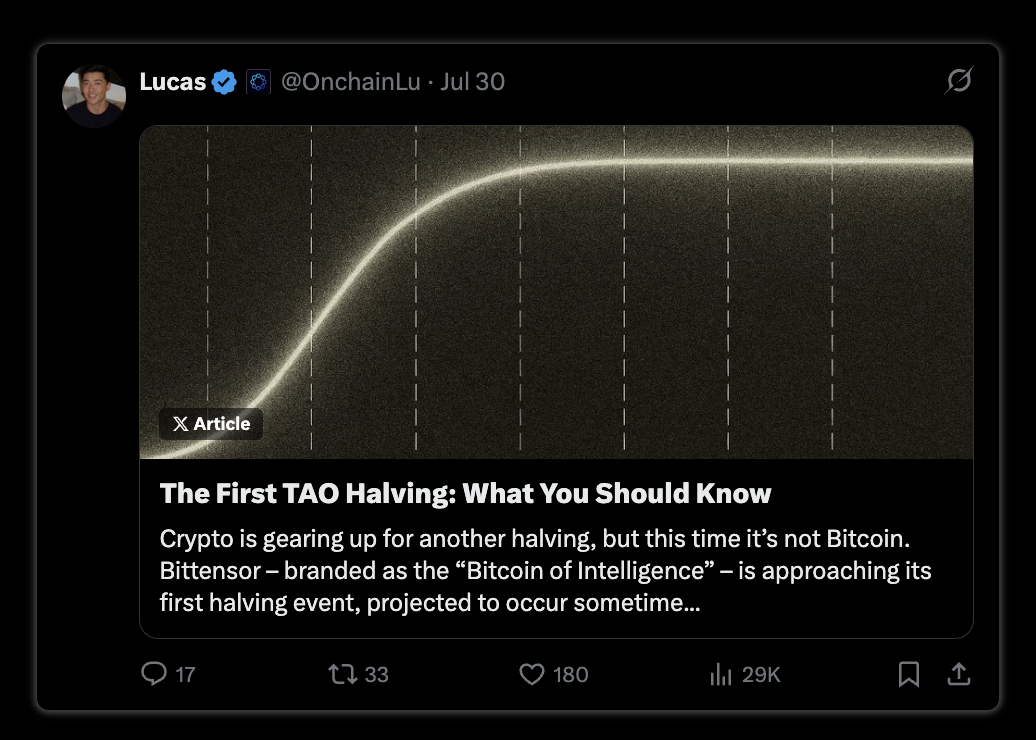Click the repost count 33
The image size is (1036, 740).
376,675
